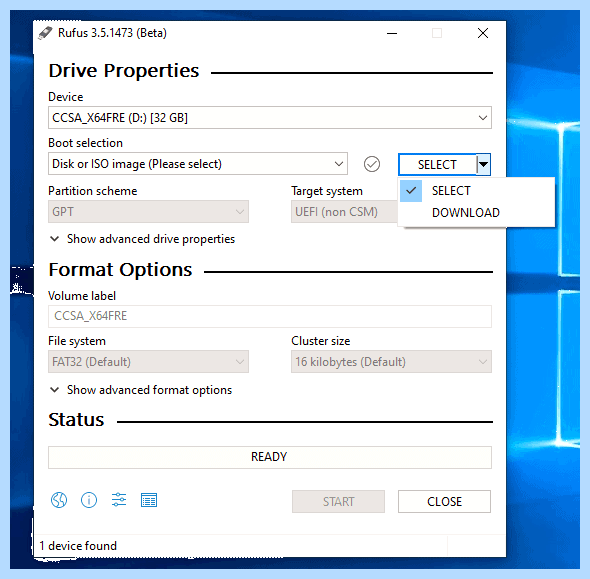Choose DOWNLOAD in the popup menu
This screenshot has height=579, width=590.
click(476, 213)
